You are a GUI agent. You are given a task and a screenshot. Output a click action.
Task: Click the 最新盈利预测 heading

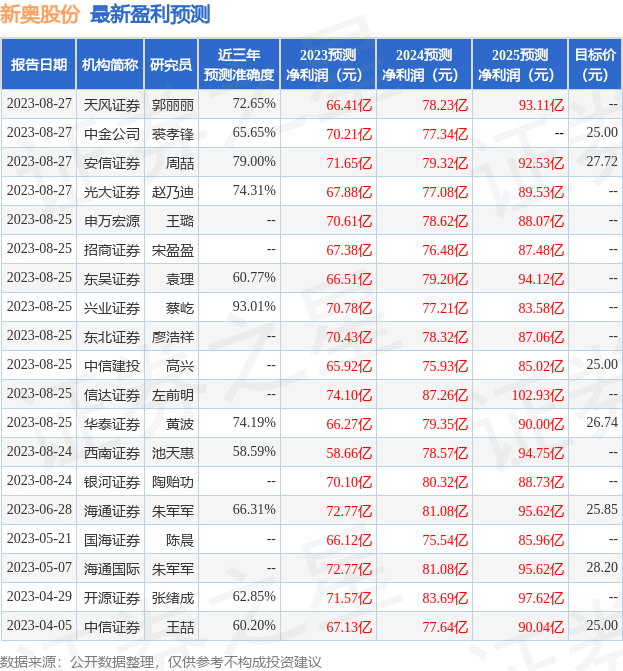(x=150, y=14)
